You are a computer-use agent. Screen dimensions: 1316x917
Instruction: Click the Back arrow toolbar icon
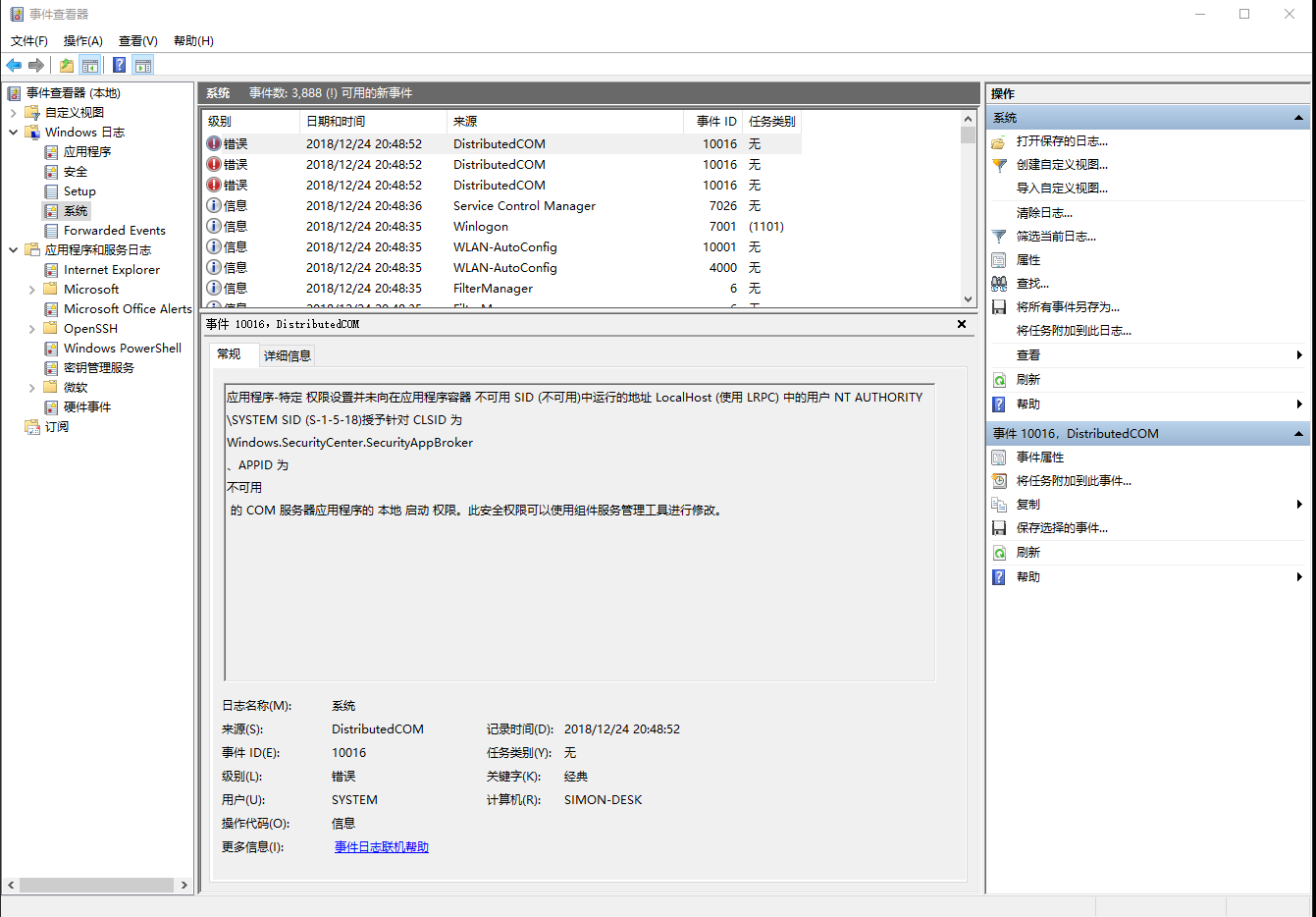pos(14,65)
